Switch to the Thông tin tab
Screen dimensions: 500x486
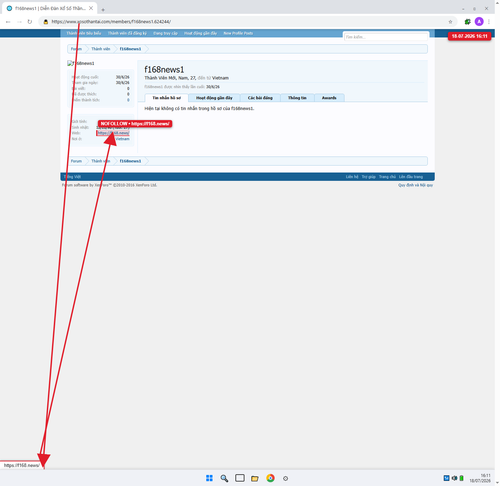(297, 98)
